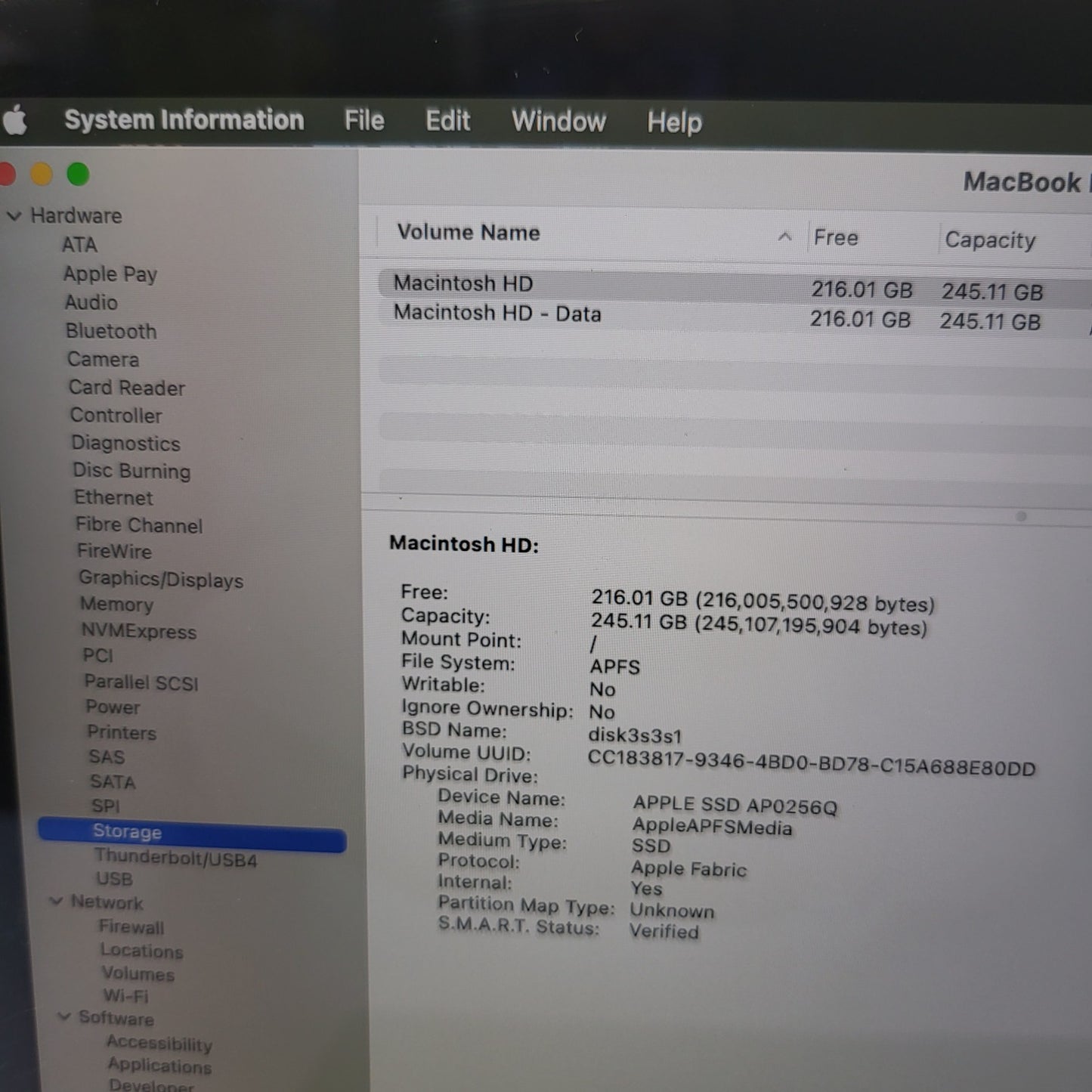1092x1092 pixels.
Task: Select the Macintosh HD - Data row
Action: (x=735, y=317)
